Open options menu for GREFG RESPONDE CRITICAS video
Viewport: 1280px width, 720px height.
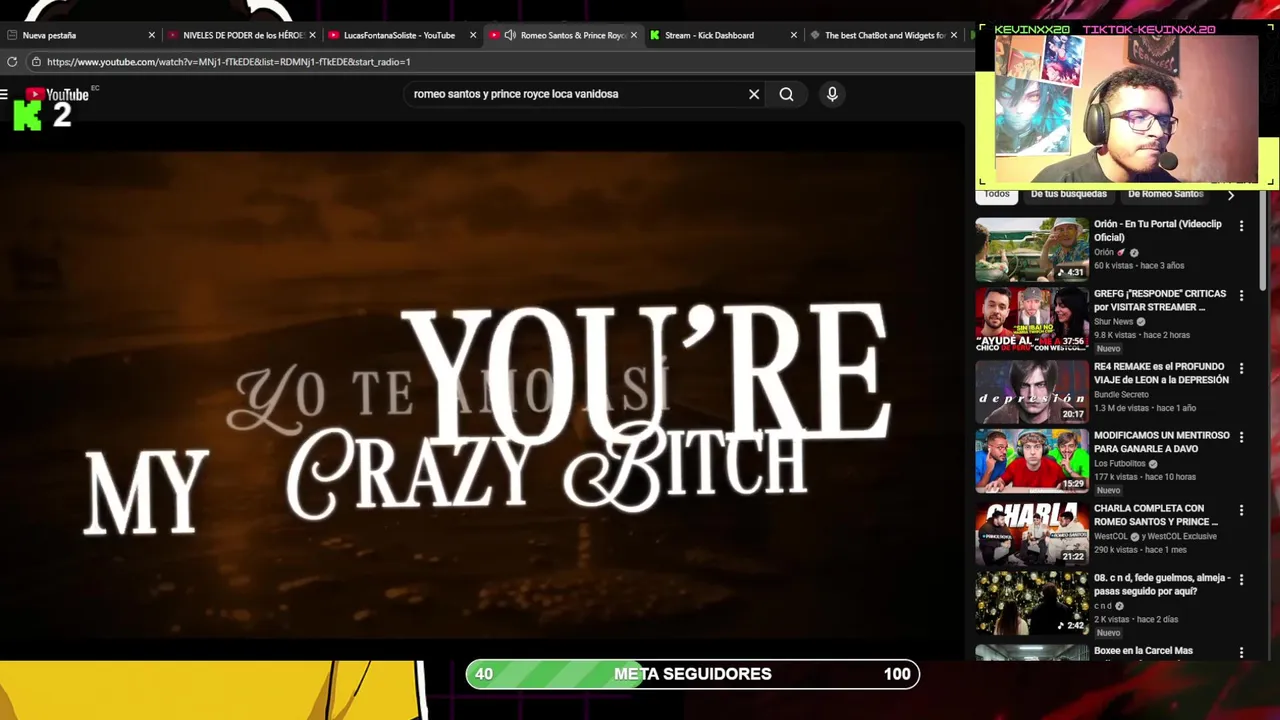(1241, 296)
